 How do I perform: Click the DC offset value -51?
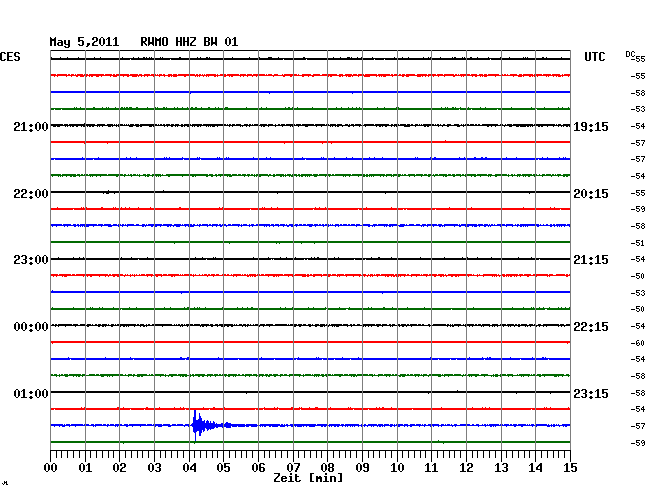(x=638, y=243)
